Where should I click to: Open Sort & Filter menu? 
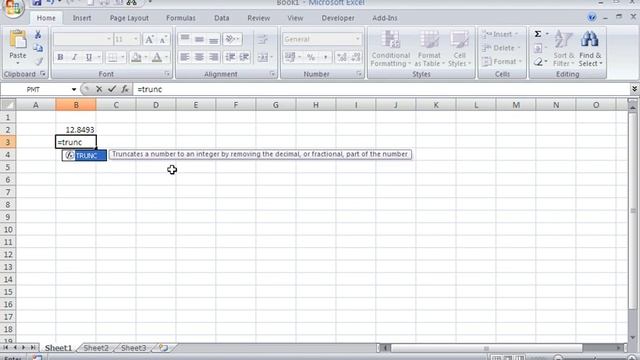(x=564, y=49)
